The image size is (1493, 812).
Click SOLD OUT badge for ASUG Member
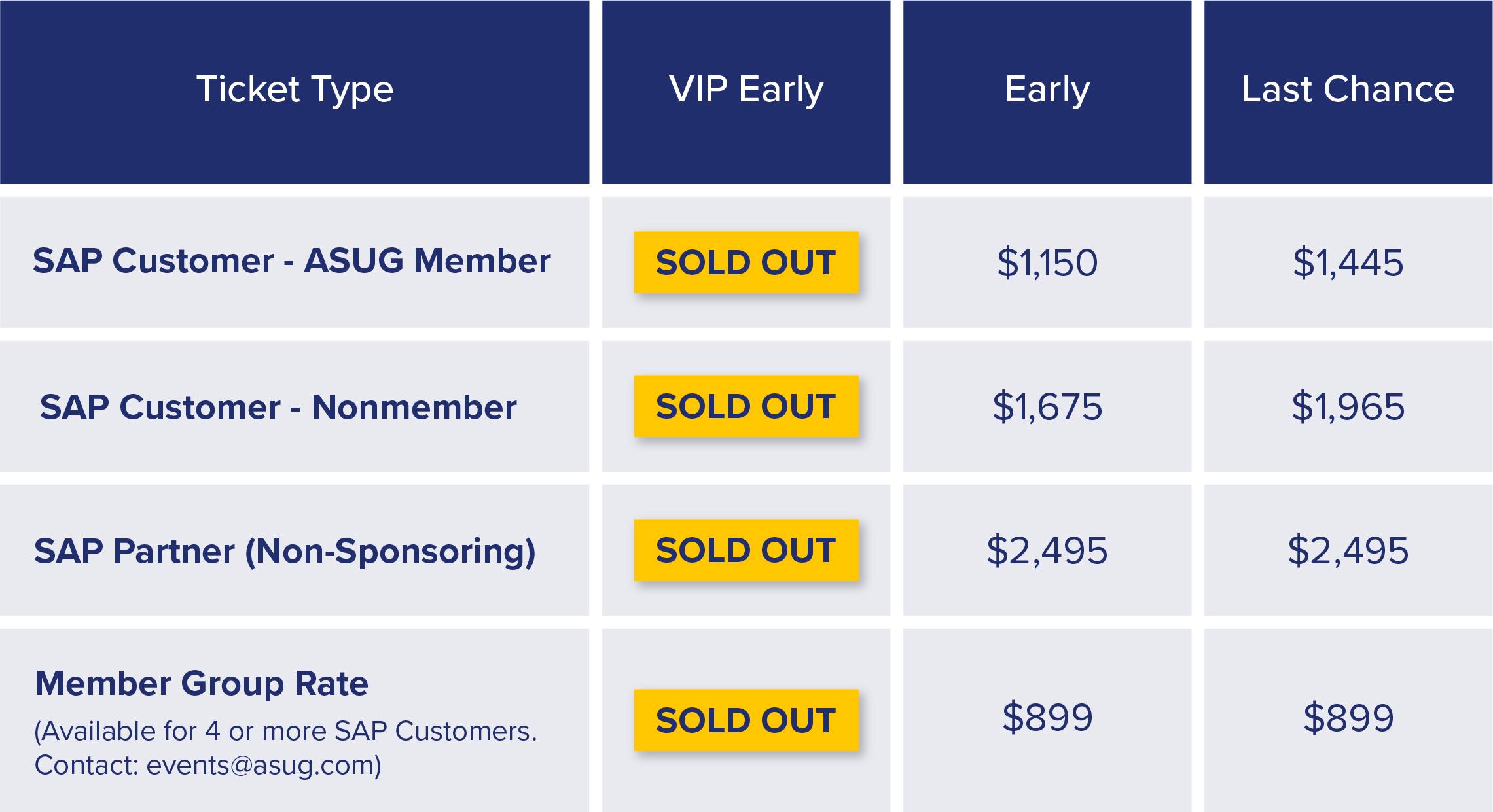[x=746, y=262]
